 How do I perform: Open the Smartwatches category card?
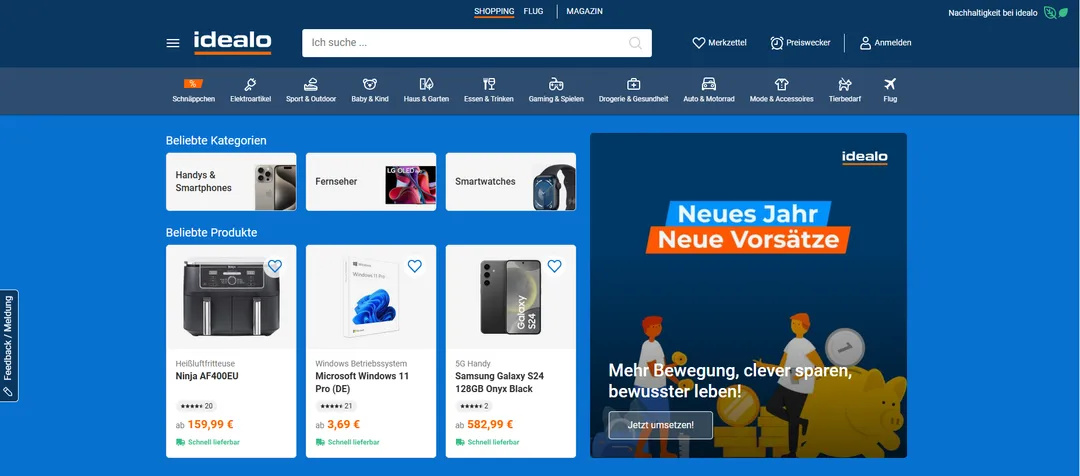click(511, 182)
